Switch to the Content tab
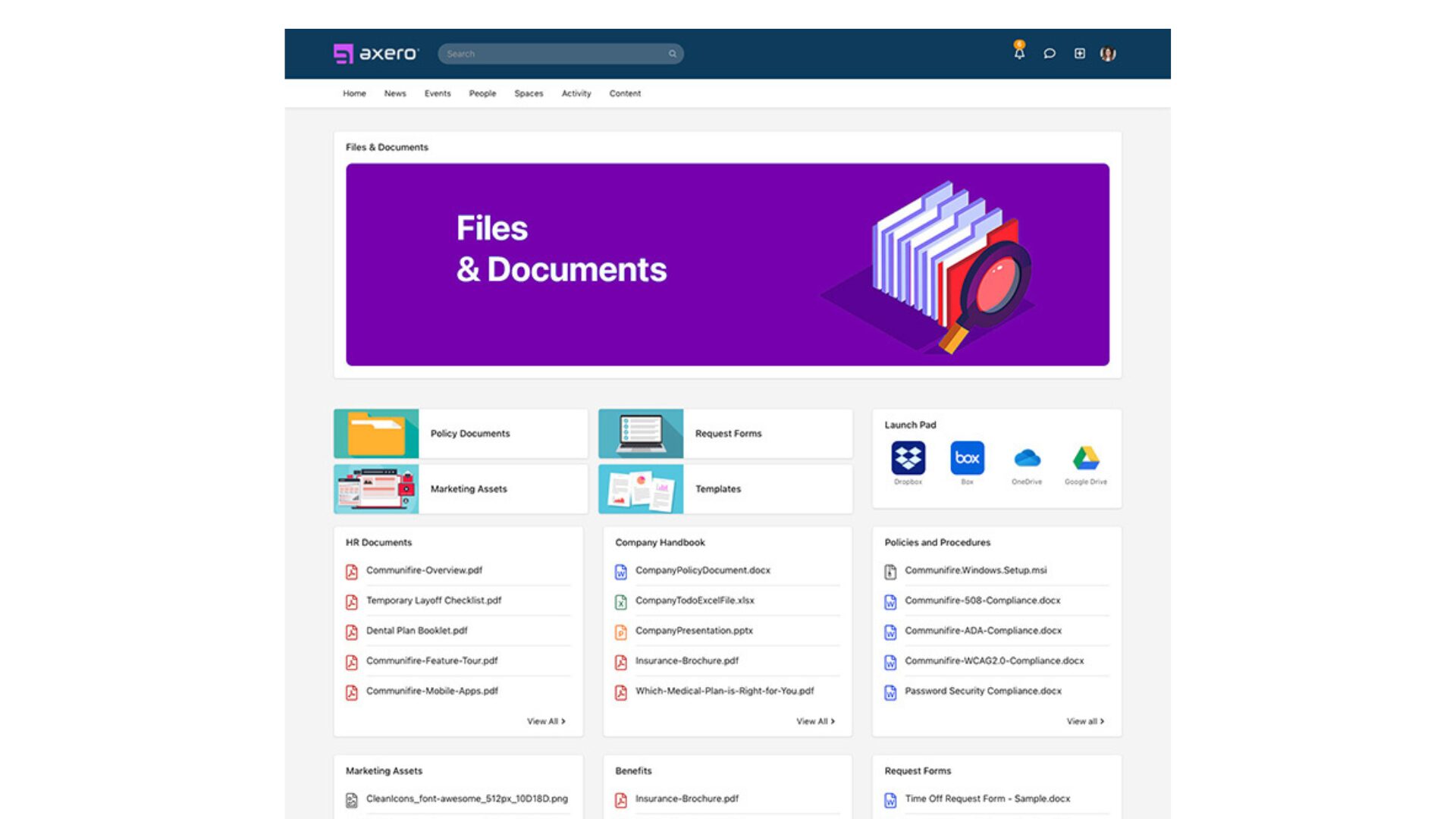1456x819 pixels. pos(625,93)
